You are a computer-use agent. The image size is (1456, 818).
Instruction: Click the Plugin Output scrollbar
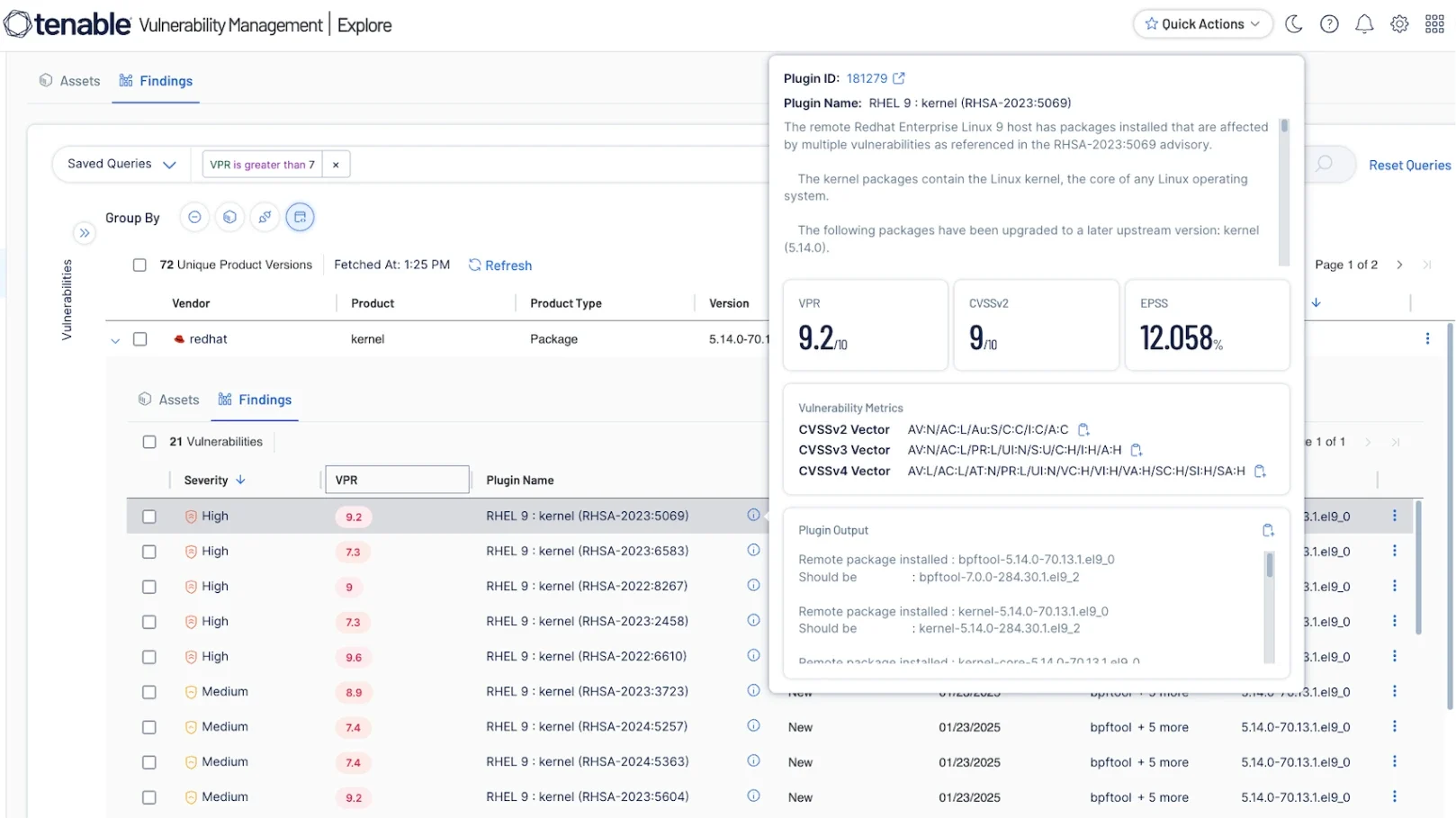[1270, 606]
